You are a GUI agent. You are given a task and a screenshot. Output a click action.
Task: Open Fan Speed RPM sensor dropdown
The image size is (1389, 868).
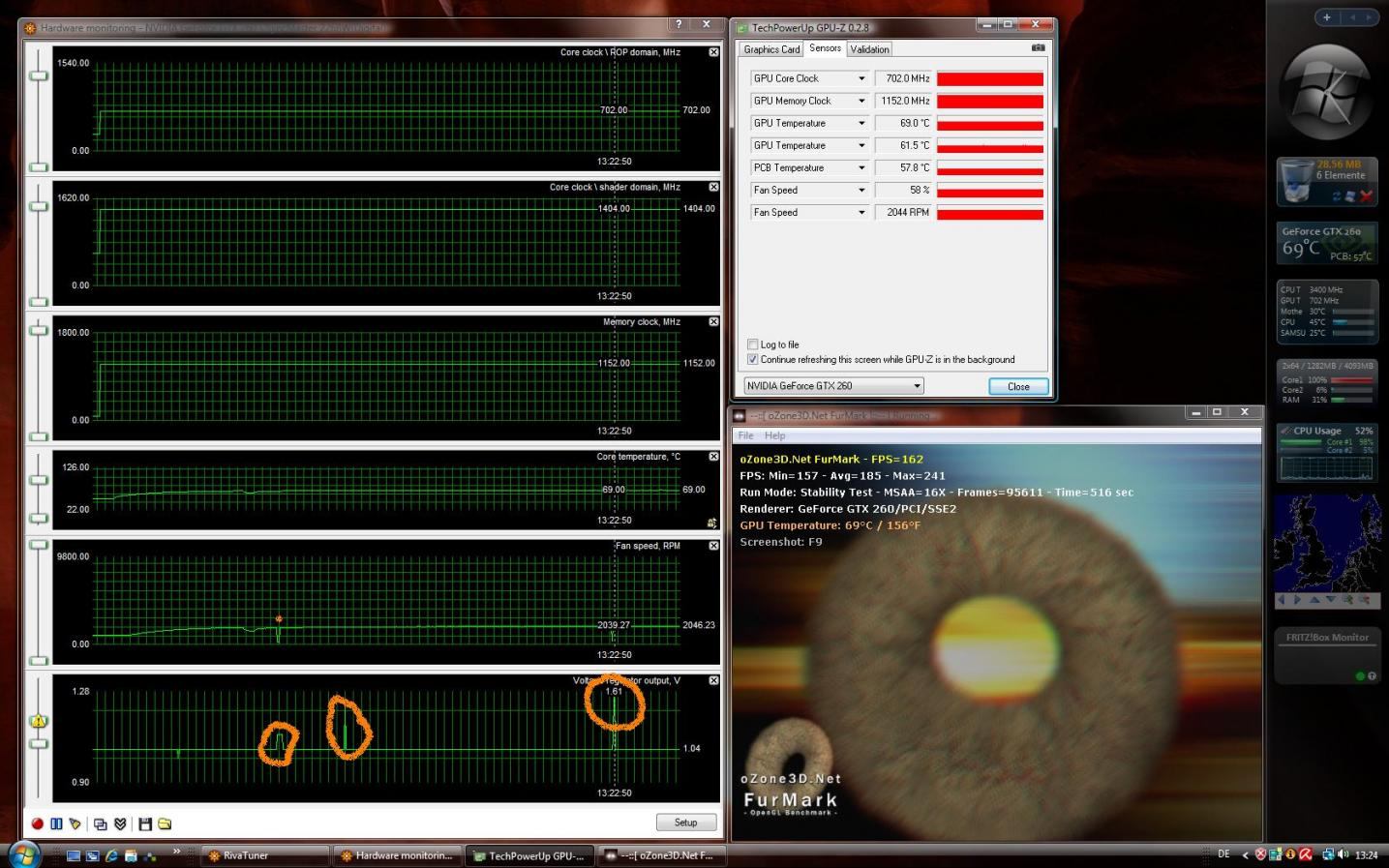pyautogui.click(x=861, y=212)
